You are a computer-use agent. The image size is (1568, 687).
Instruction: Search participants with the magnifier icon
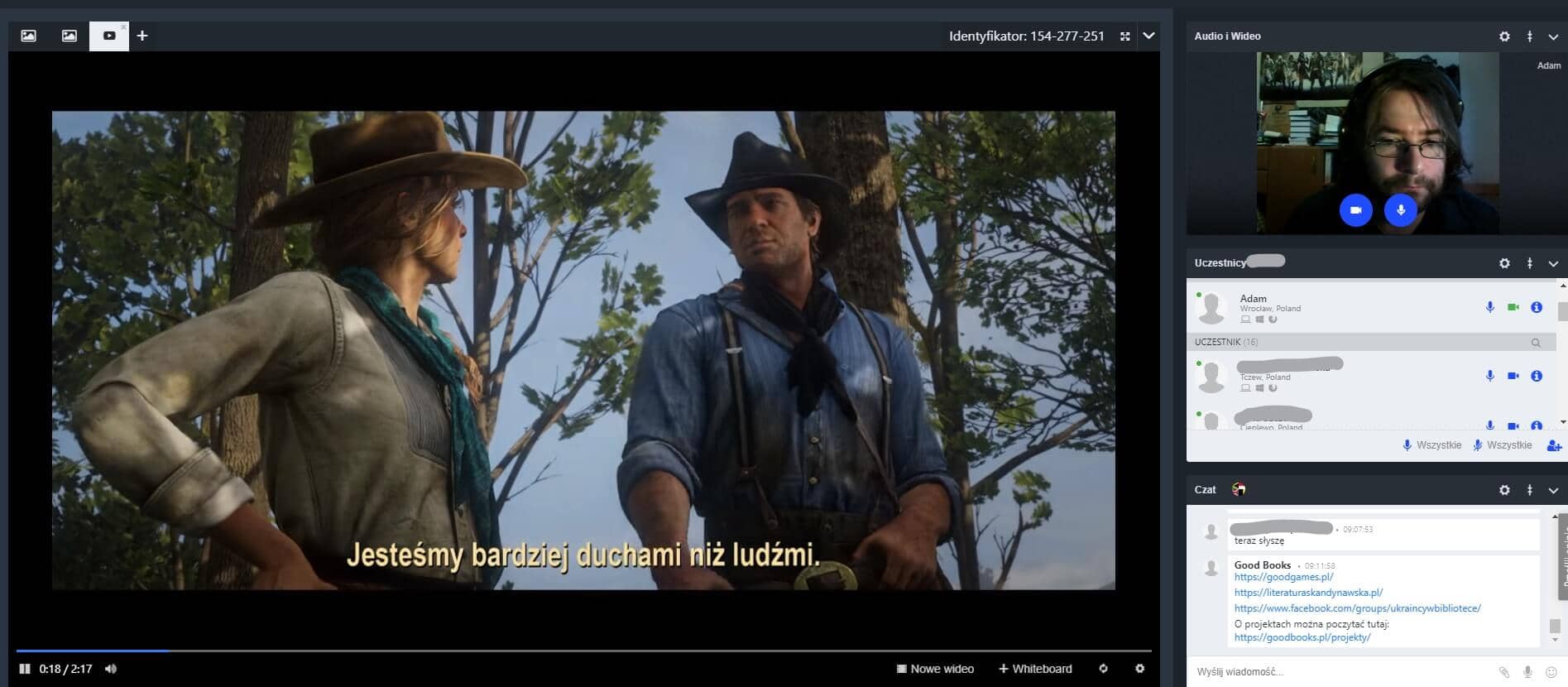click(1536, 343)
